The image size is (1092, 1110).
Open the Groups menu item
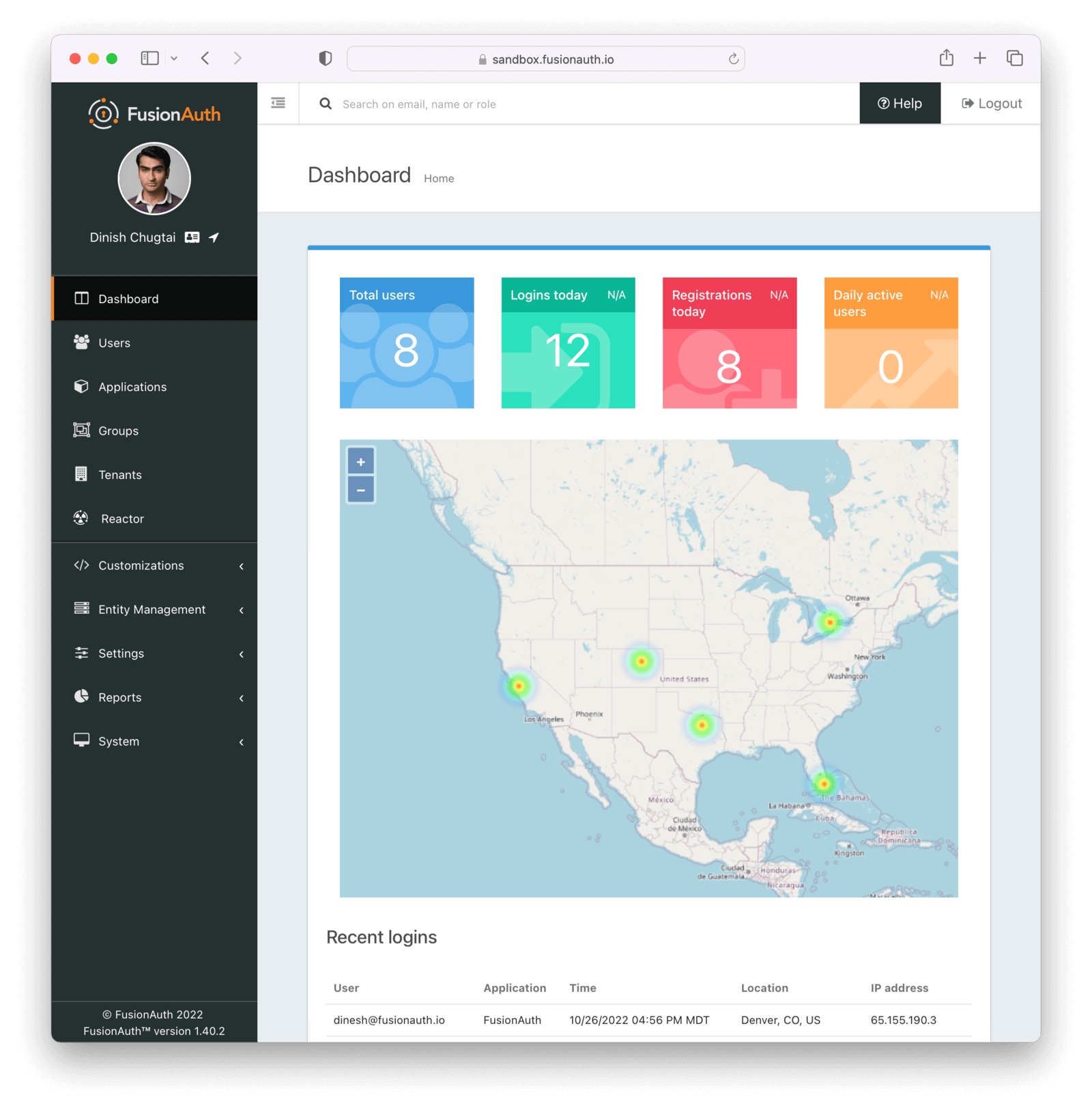click(155, 430)
